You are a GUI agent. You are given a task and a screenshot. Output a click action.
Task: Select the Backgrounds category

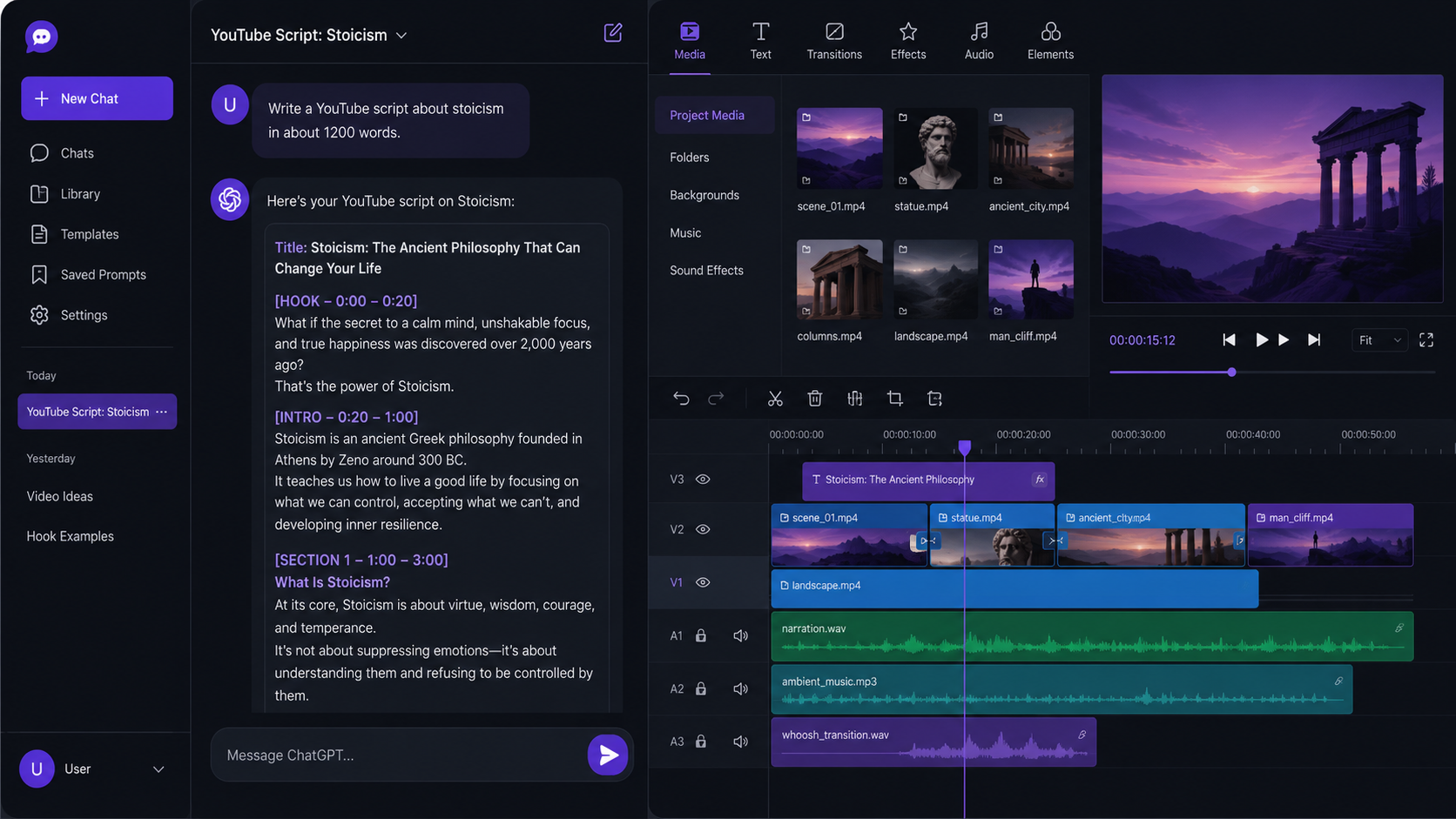(704, 195)
